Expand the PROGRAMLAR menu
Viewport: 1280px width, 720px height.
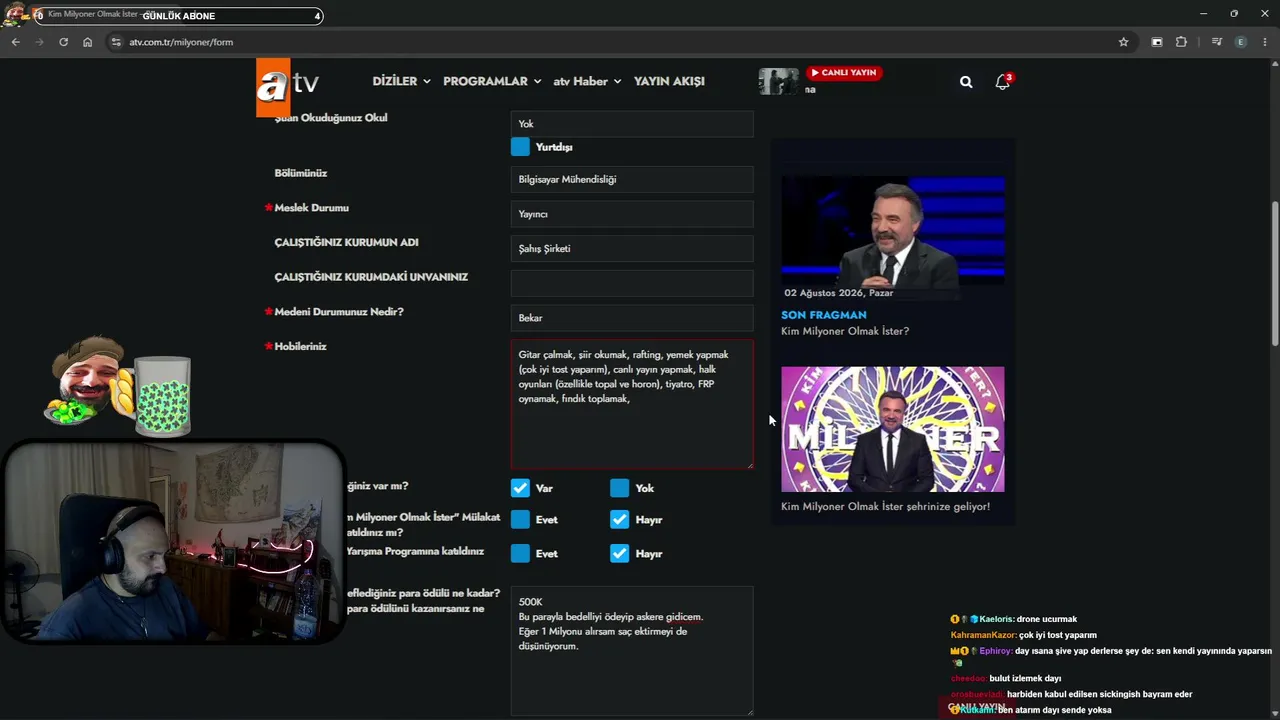click(492, 81)
